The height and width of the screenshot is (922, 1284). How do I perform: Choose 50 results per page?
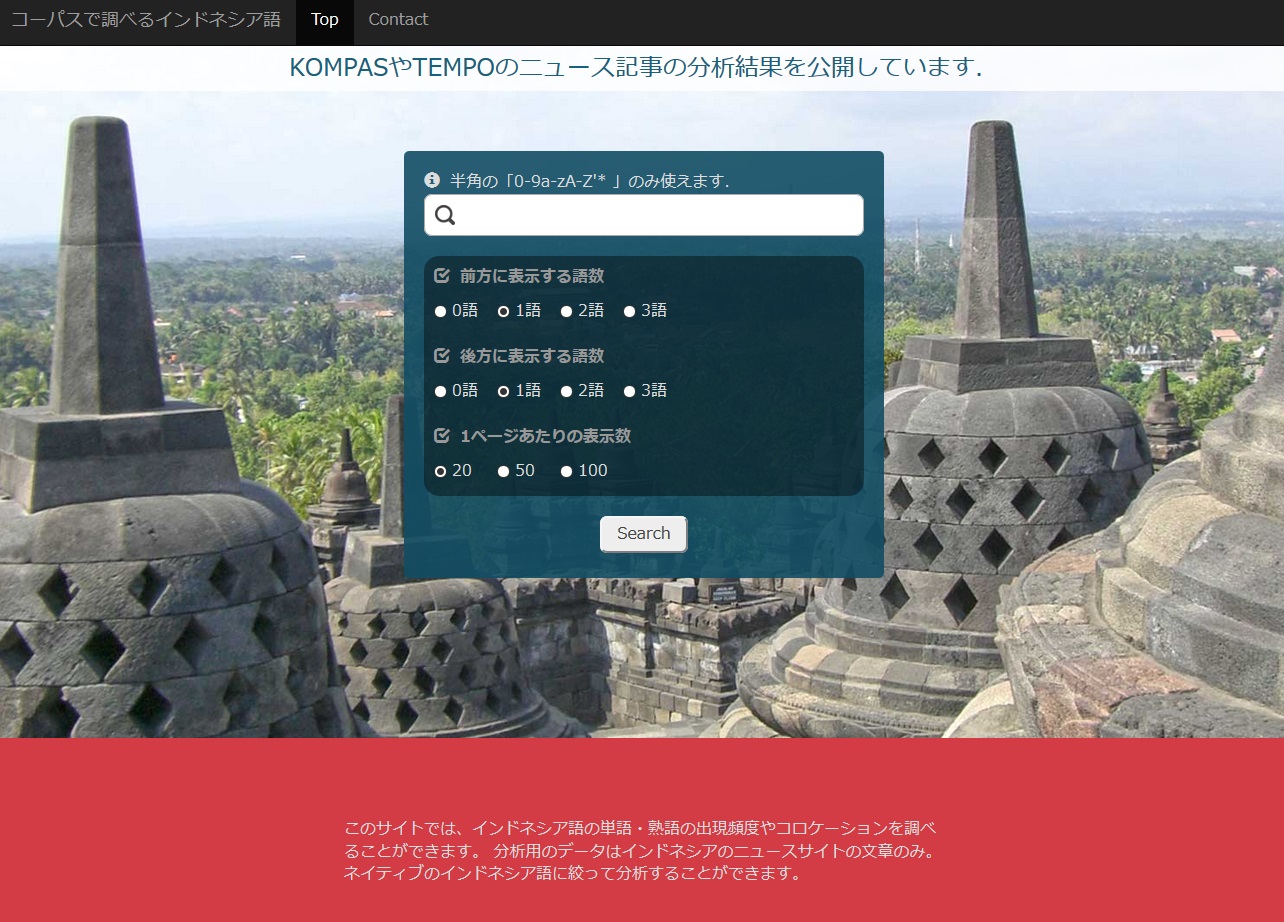coord(503,471)
